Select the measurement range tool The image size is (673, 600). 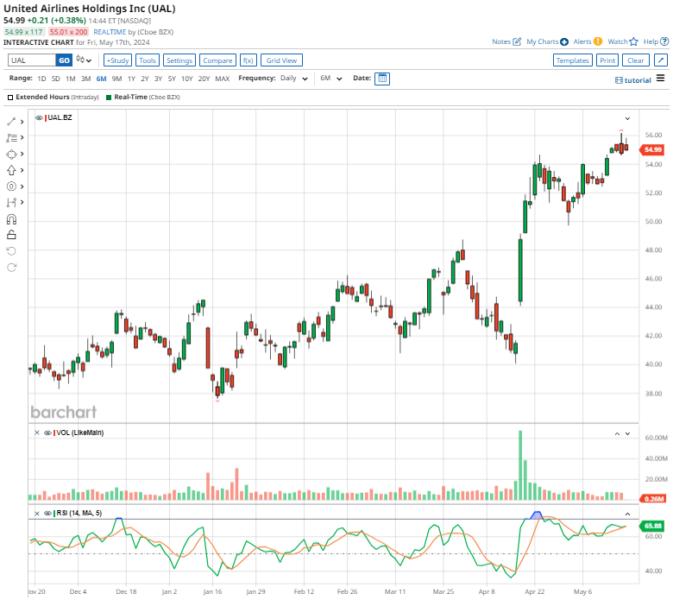coord(11,202)
